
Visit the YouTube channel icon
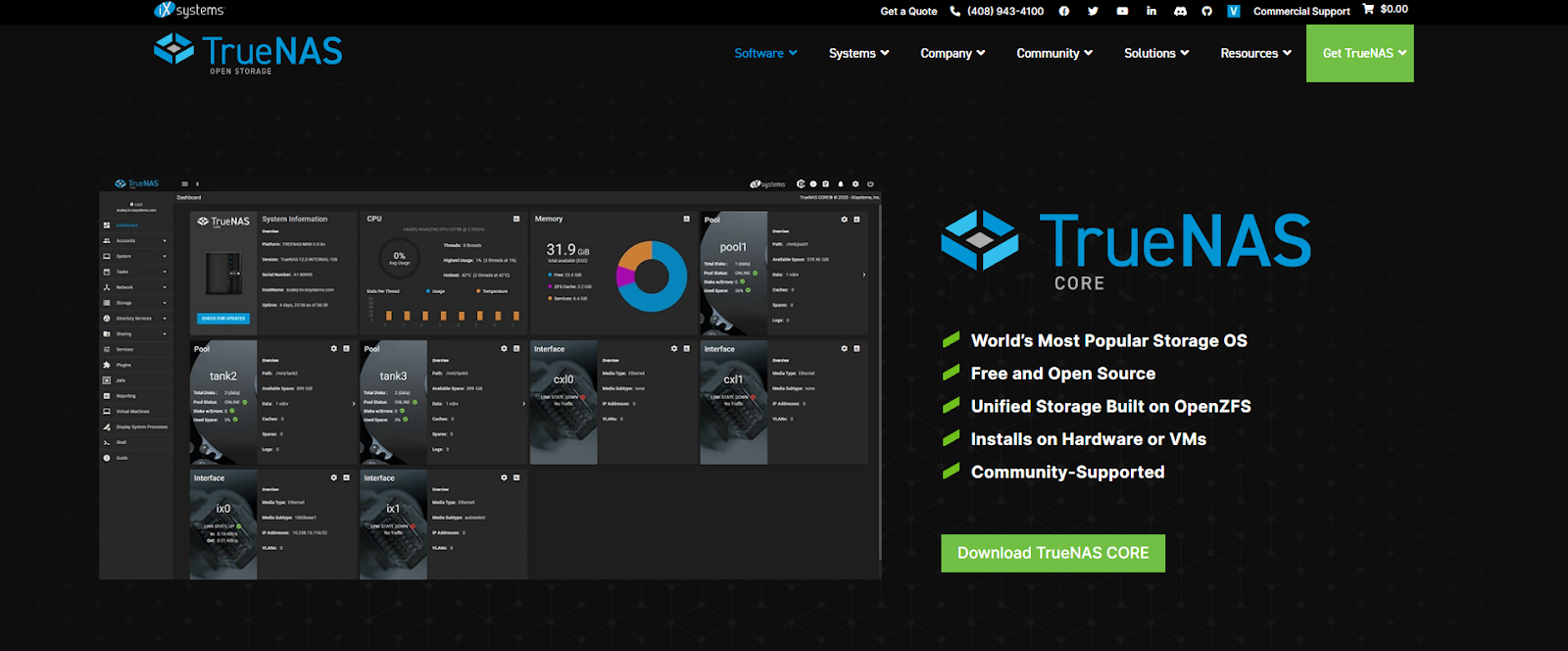1122,11
